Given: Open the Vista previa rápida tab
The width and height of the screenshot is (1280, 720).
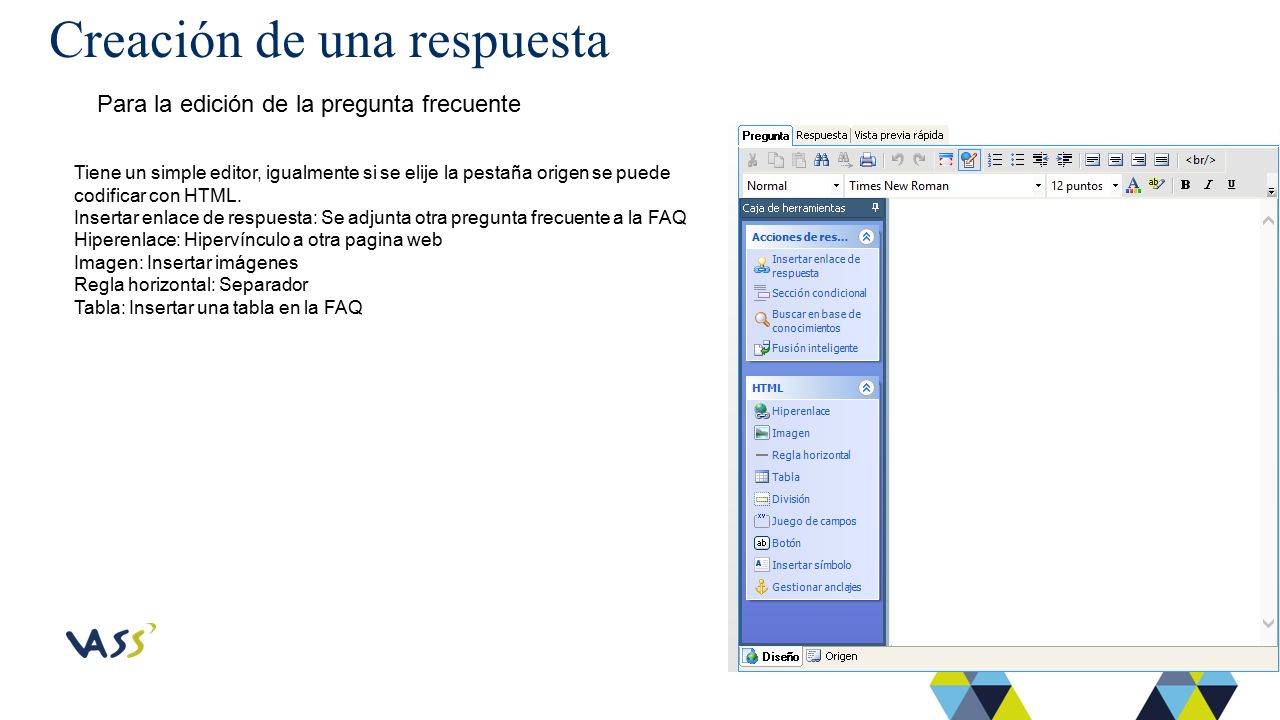Looking at the screenshot, I should pos(898,135).
